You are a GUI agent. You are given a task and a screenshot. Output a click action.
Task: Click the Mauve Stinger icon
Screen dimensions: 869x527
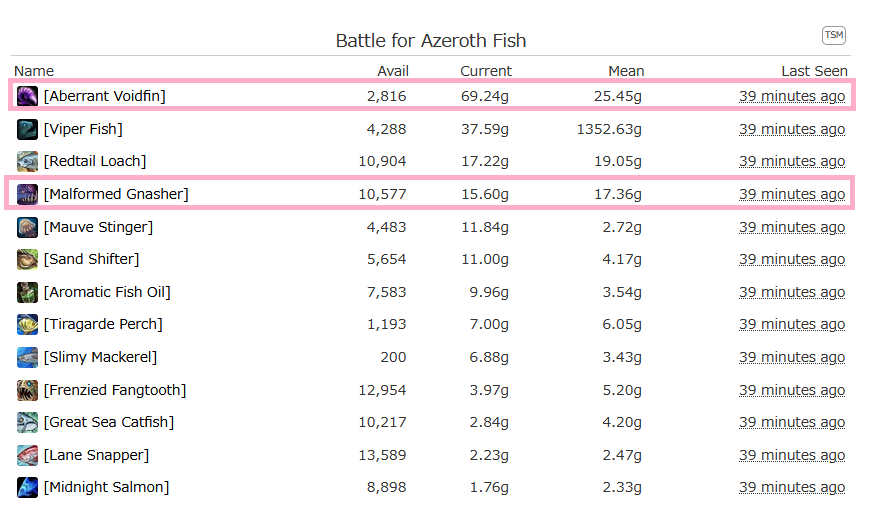[27, 227]
